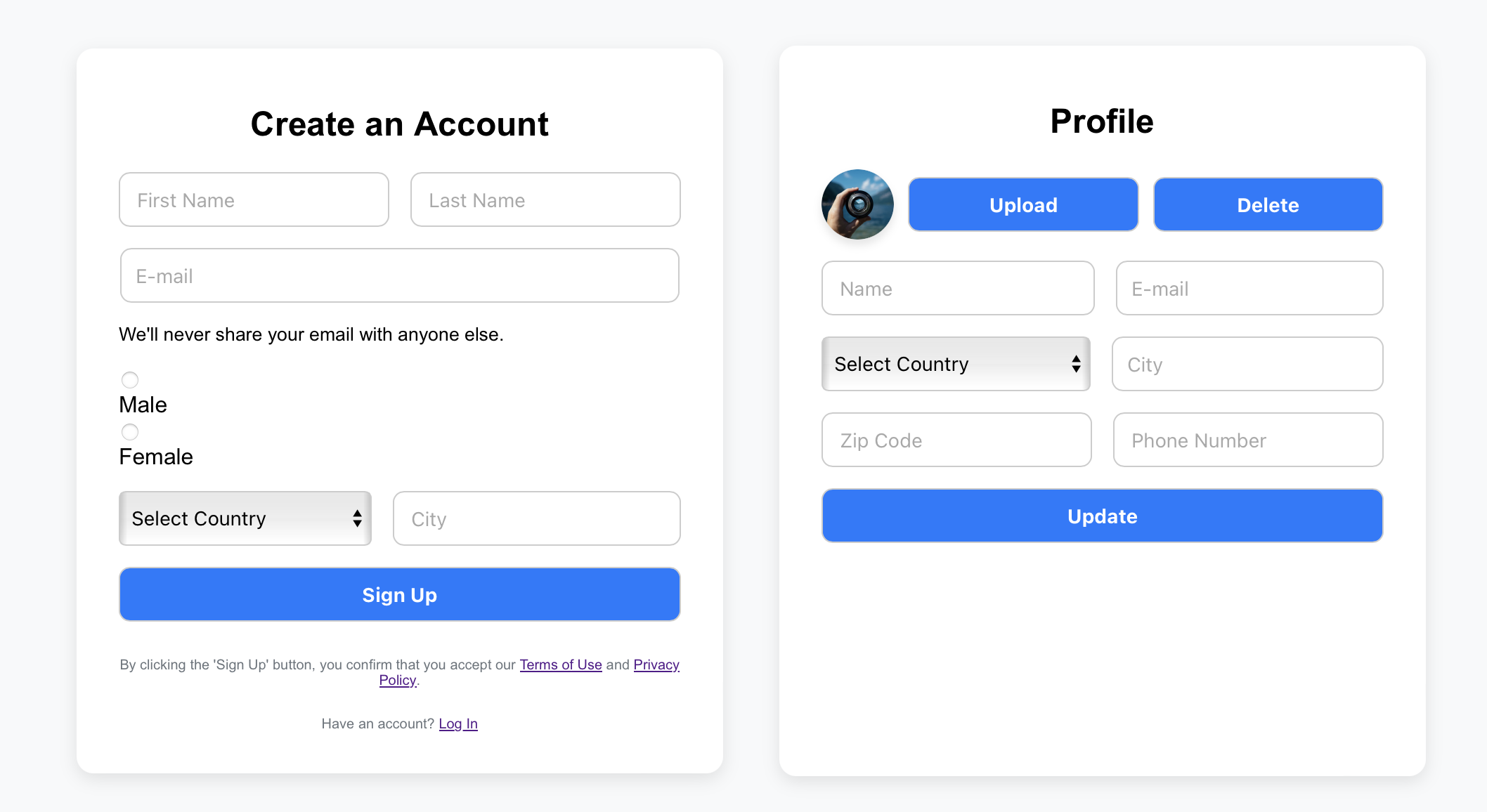Select the Female radio button
Viewport: 1487px width, 812px height.
[130, 432]
